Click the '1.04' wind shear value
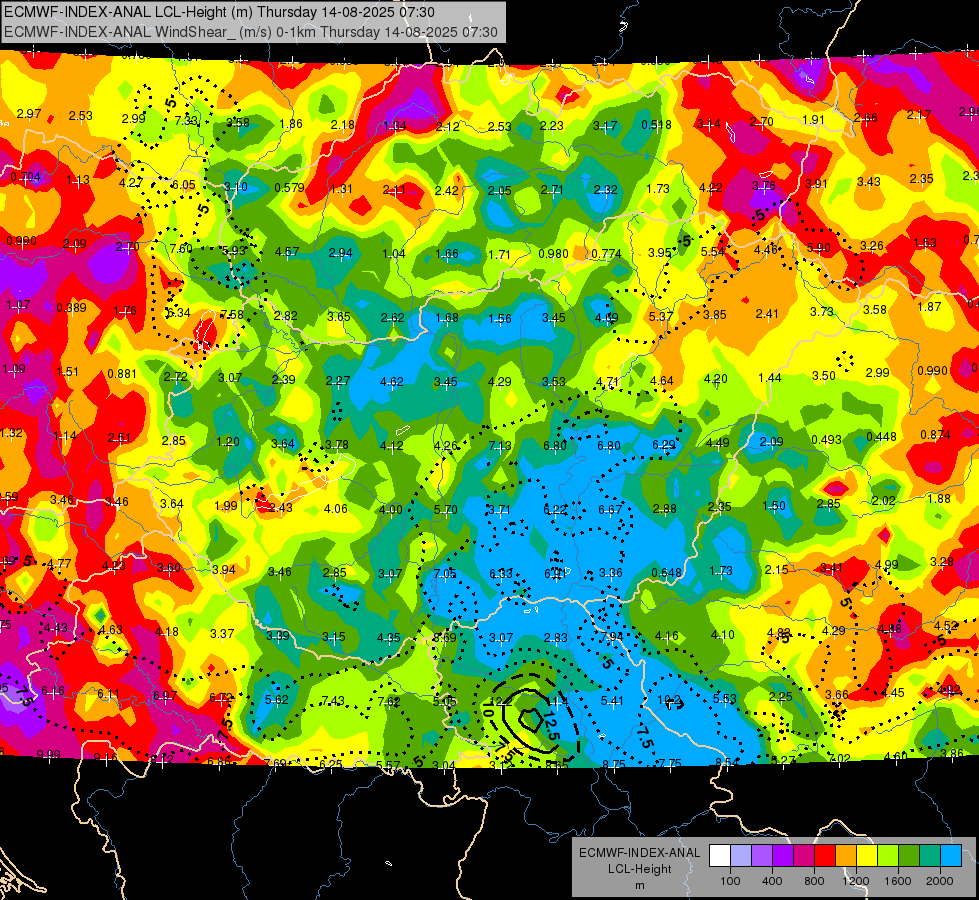Viewport: 979px width, 900px height. point(394,254)
